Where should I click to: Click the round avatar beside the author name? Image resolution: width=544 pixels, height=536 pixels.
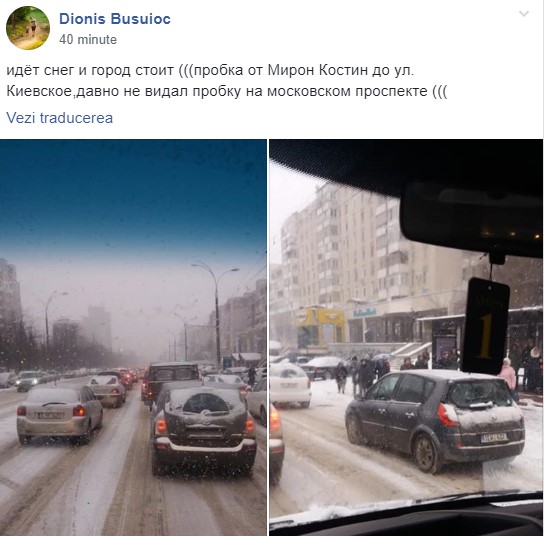click(28, 28)
